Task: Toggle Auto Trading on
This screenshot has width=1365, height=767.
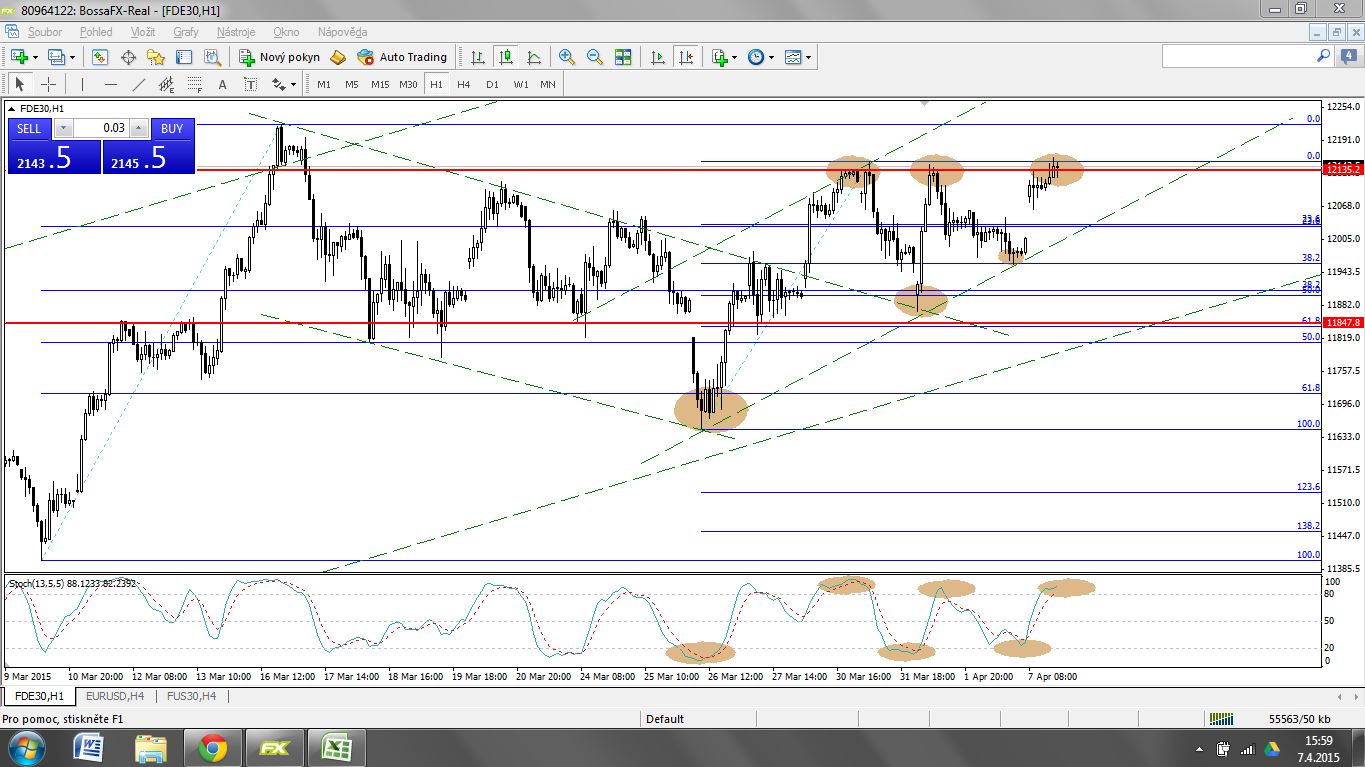Action: [402, 57]
